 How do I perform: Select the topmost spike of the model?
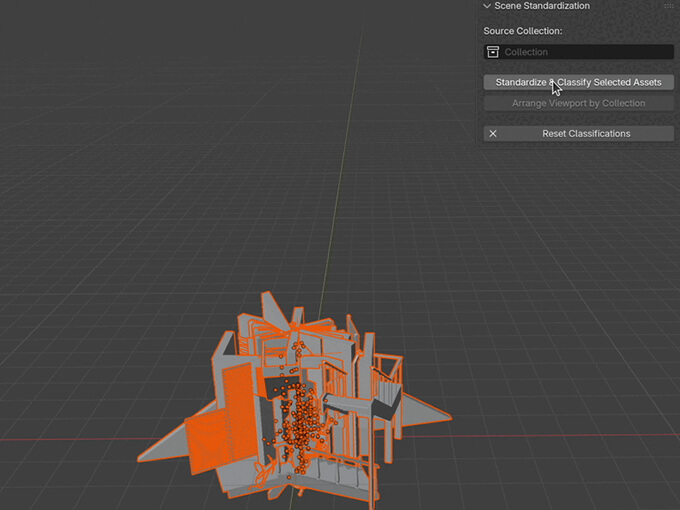[x=267, y=303]
